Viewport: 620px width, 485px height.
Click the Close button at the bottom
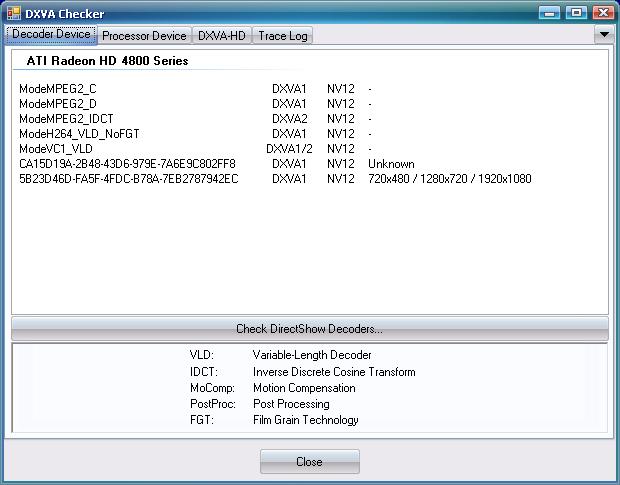point(310,461)
